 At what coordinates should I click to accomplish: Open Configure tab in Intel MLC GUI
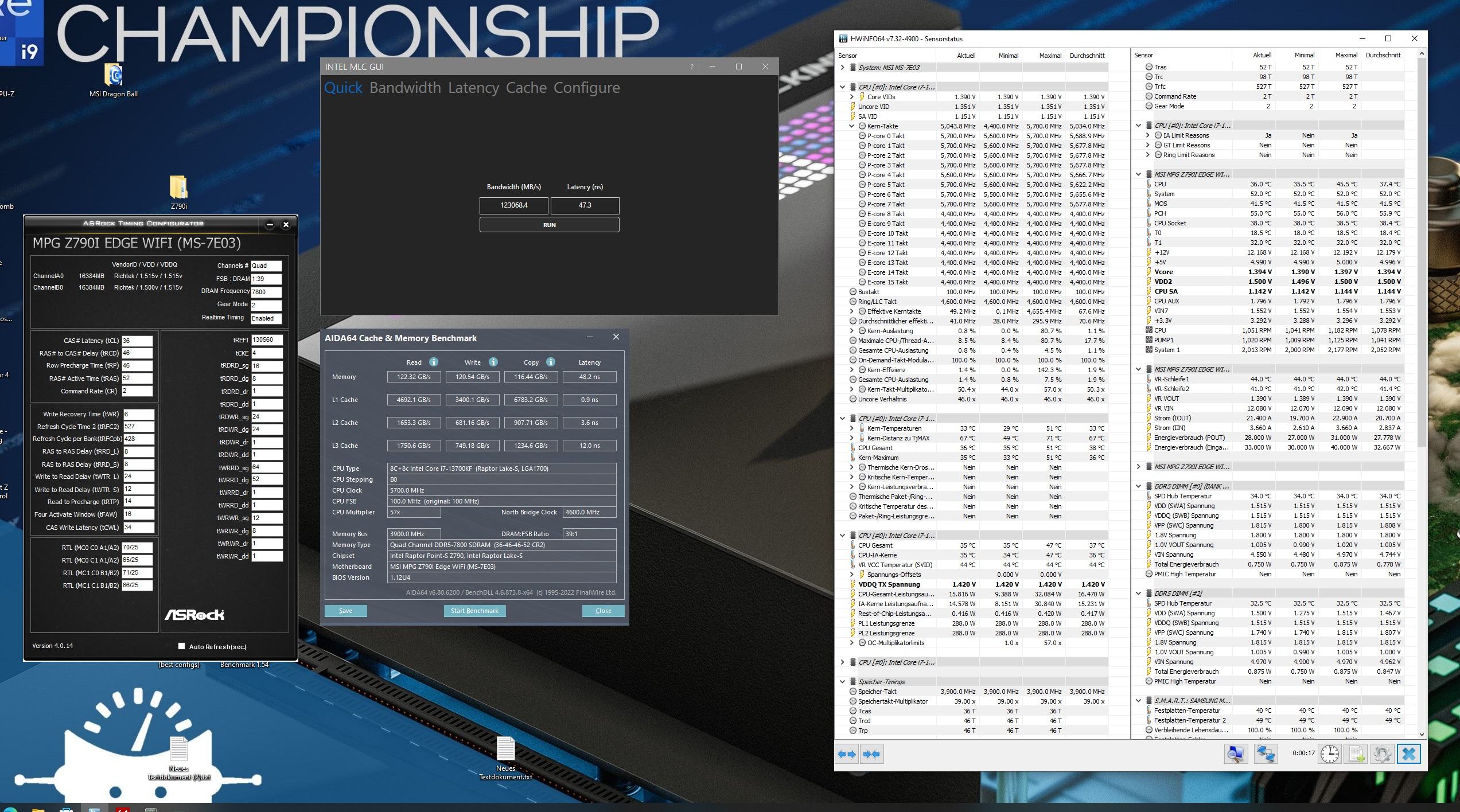(x=586, y=88)
